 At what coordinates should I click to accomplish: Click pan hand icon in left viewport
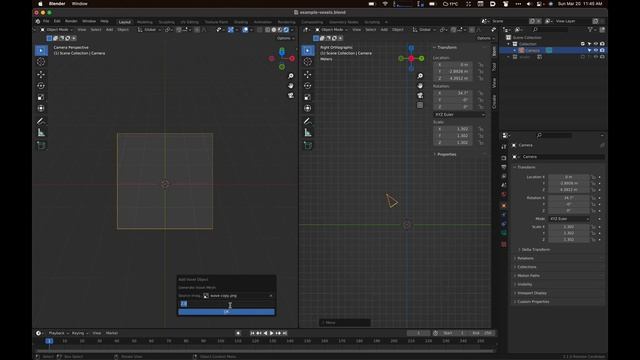(x=291, y=86)
